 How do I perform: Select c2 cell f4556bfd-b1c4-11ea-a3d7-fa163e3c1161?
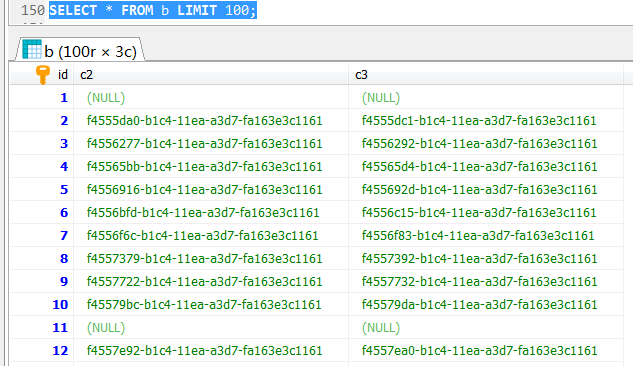(x=211, y=213)
